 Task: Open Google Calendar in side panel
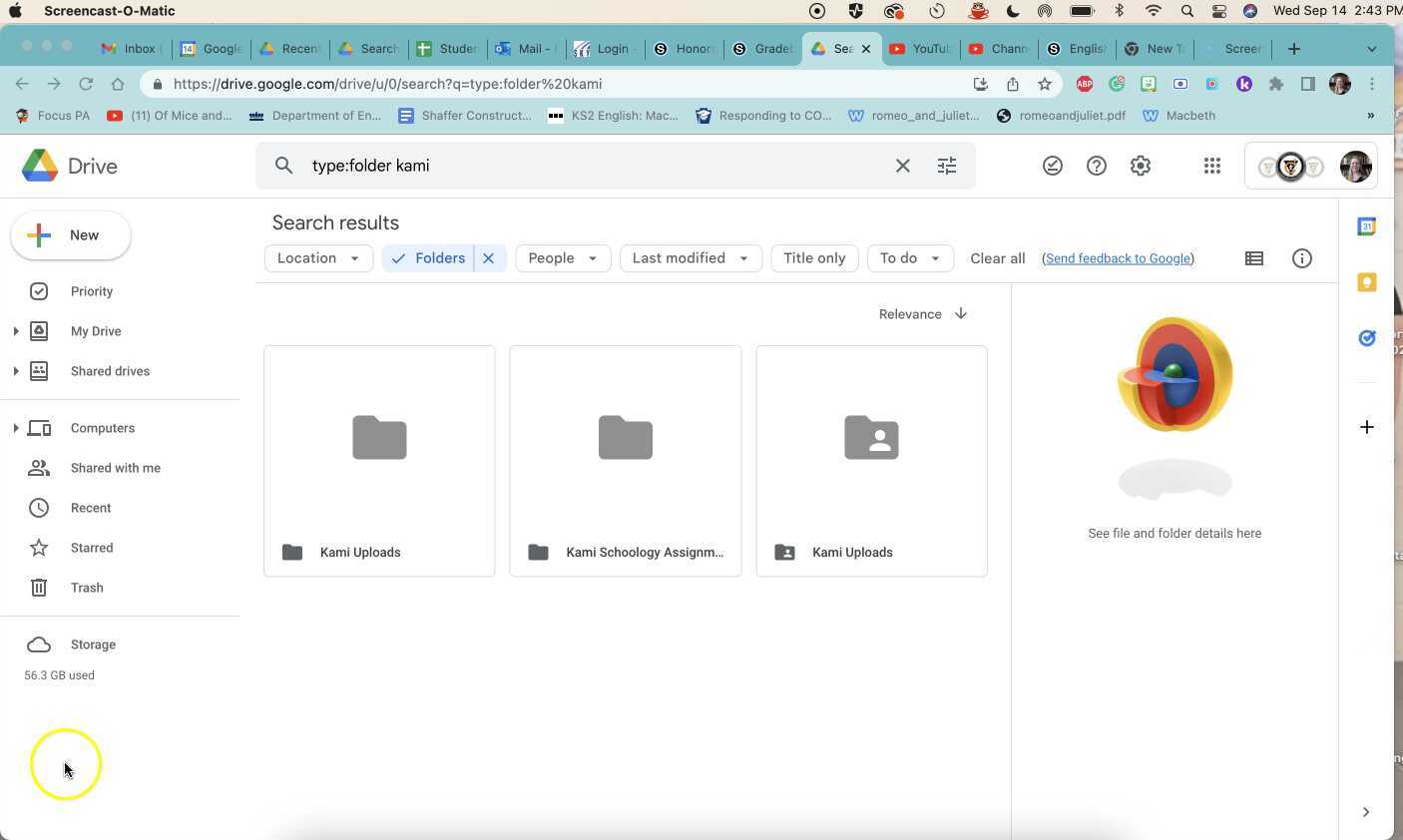click(1366, 226)
